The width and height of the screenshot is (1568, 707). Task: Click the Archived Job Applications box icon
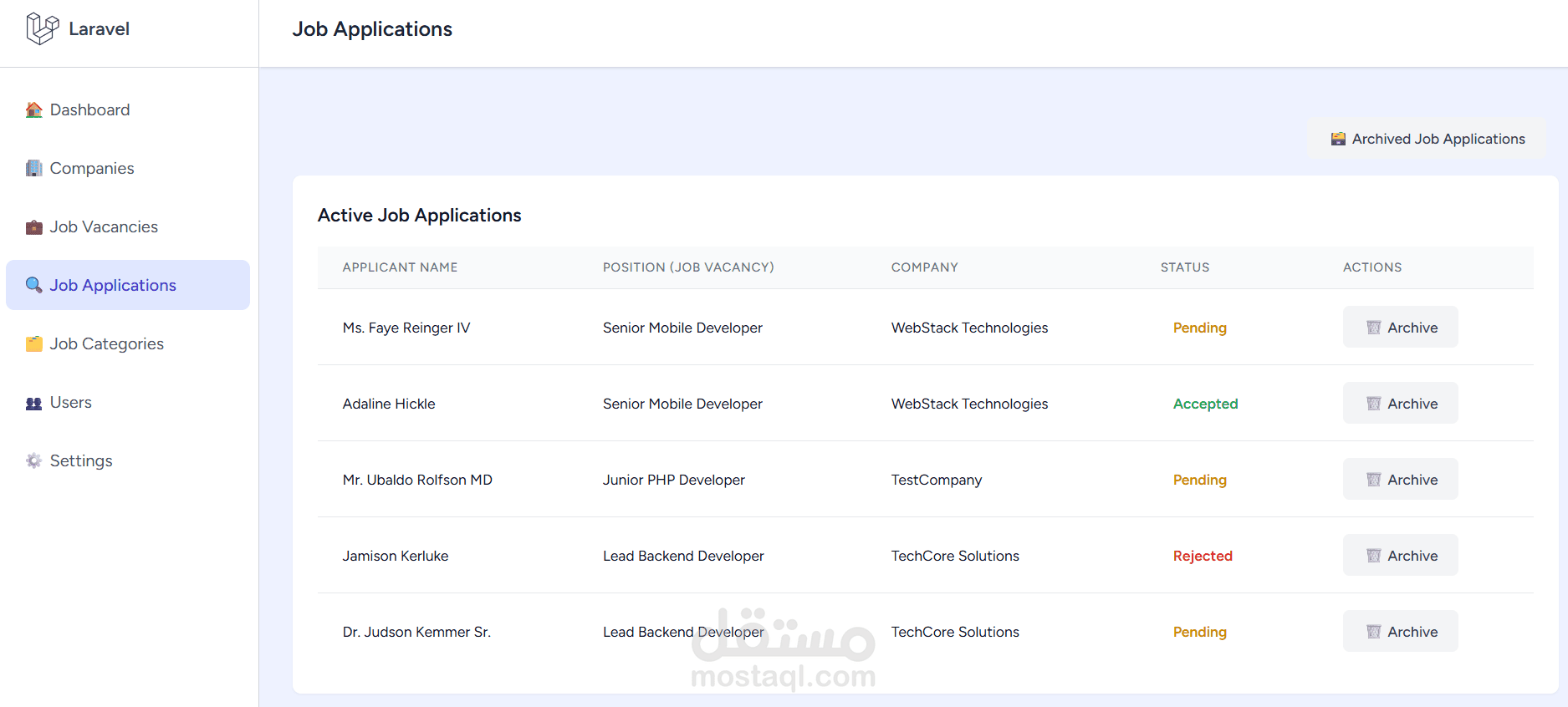(1338, 139)
